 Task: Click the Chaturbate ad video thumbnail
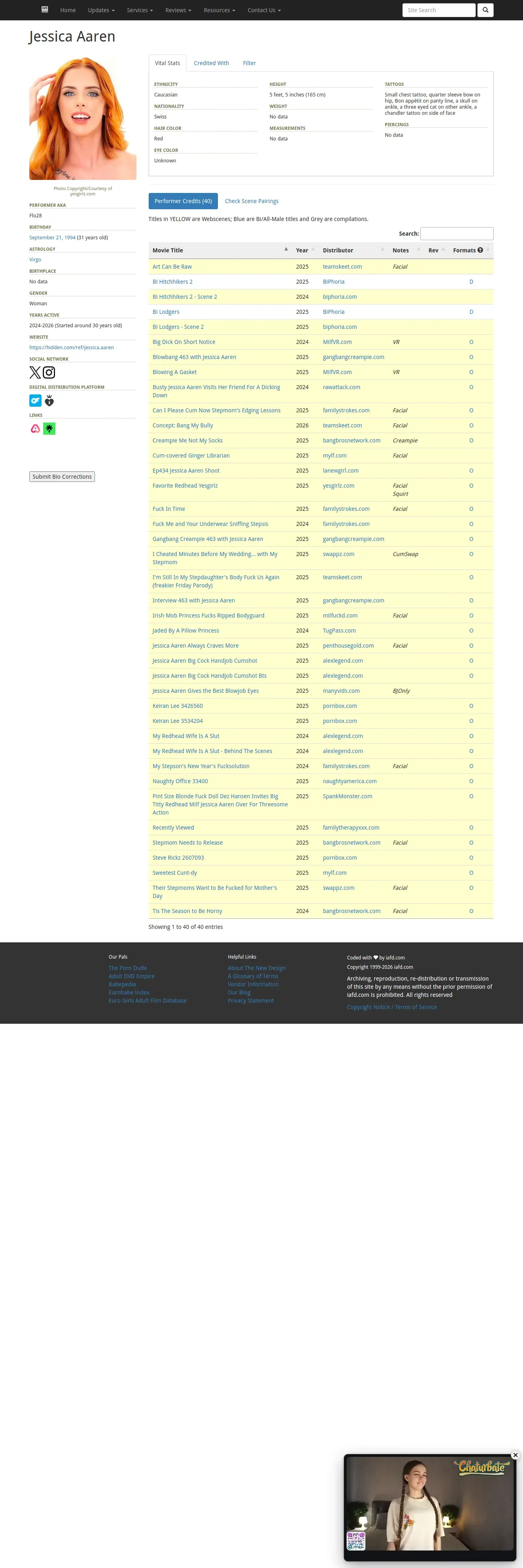(431, 1503)
